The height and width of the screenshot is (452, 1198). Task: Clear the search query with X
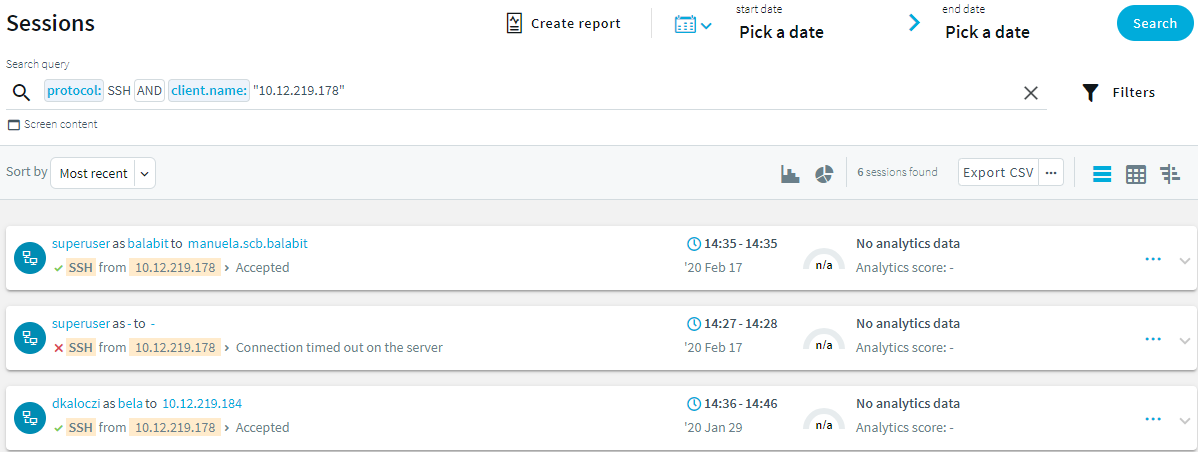coord(1031,93)
